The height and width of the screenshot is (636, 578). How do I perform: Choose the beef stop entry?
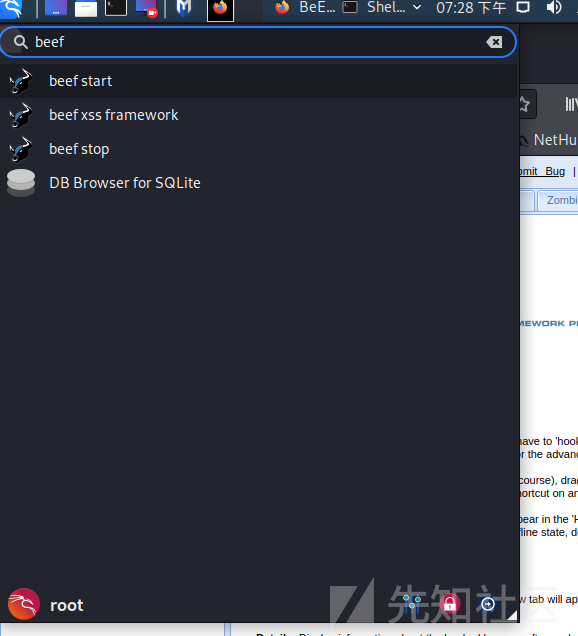pyautogui.click(x=260, y=149)
